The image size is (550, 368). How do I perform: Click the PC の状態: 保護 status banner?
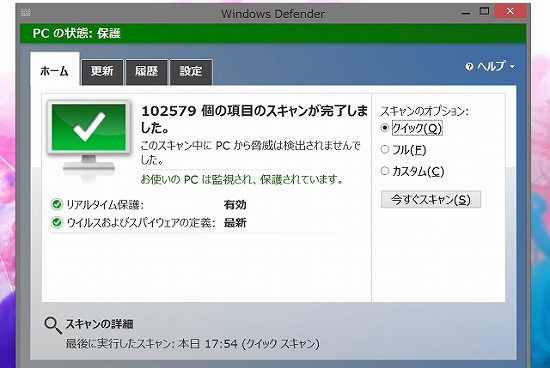(x=273, y=33)
